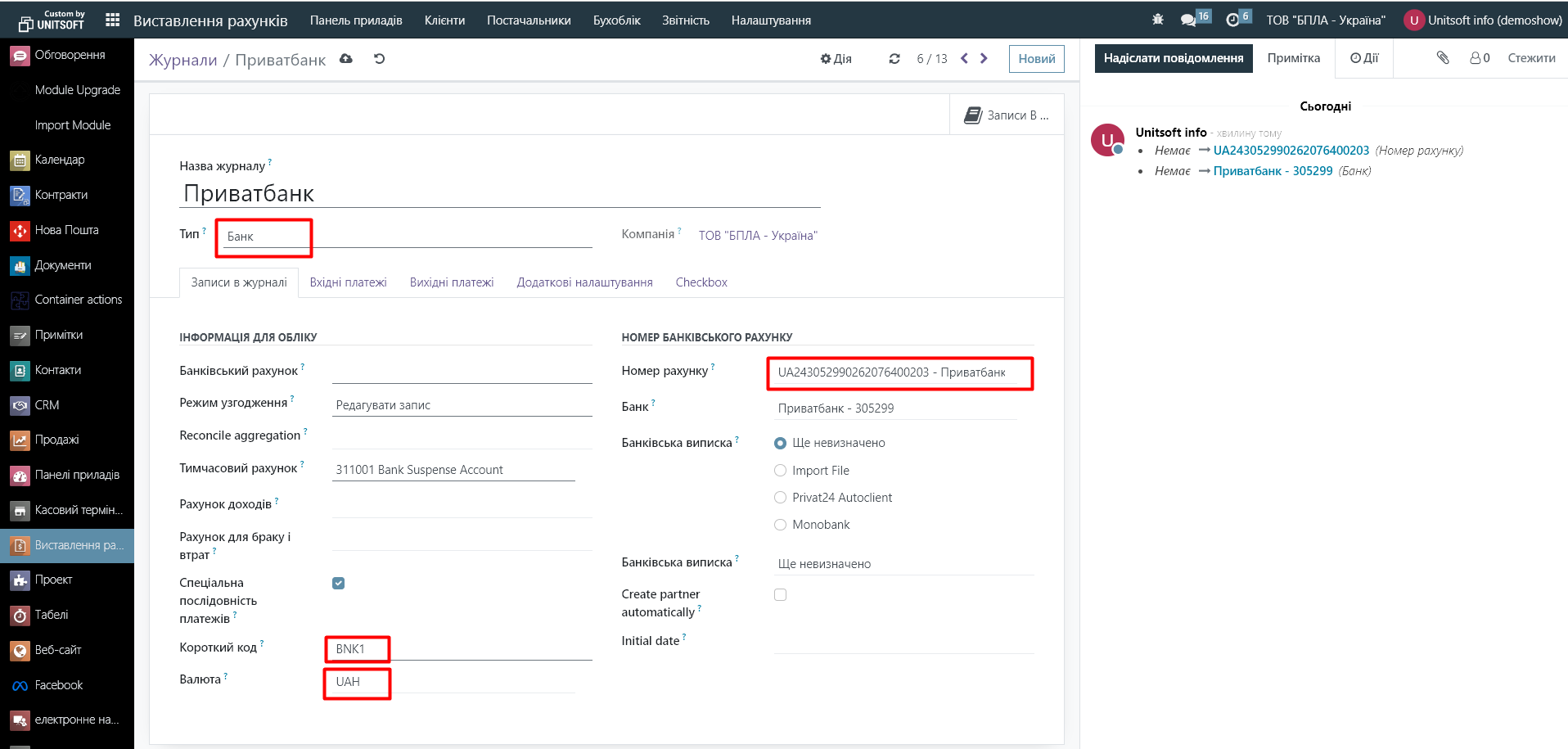Click the paperclip attachments icon
Image resolution: width=1568 pixels, height=749 pixels.
[x=1442, y=58]
